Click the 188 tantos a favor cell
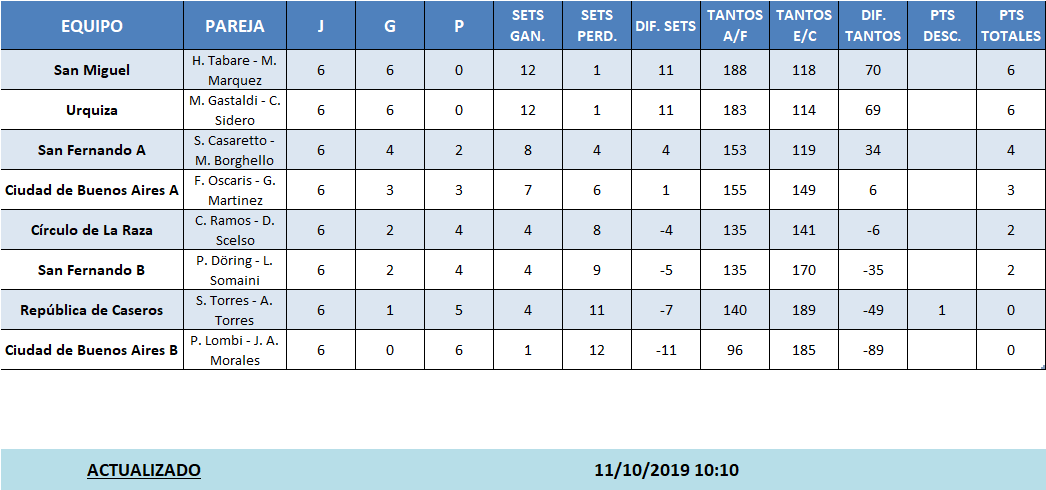This screenshot has height=490, width=1046. pyautogui.click(x=734, y=70)
